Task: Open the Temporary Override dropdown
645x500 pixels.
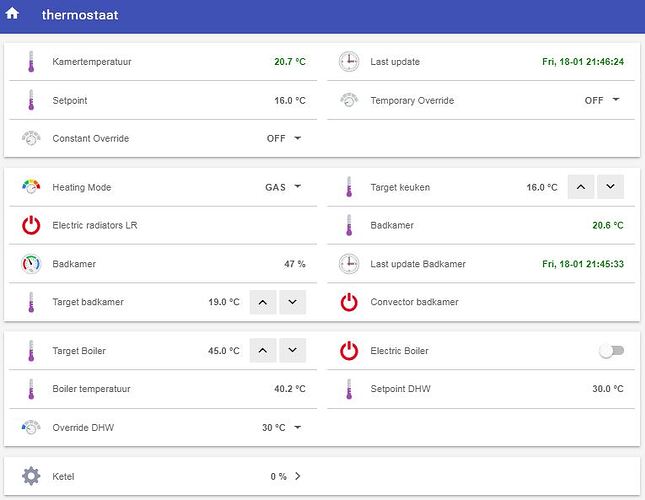Action: [x=602, y=100]
